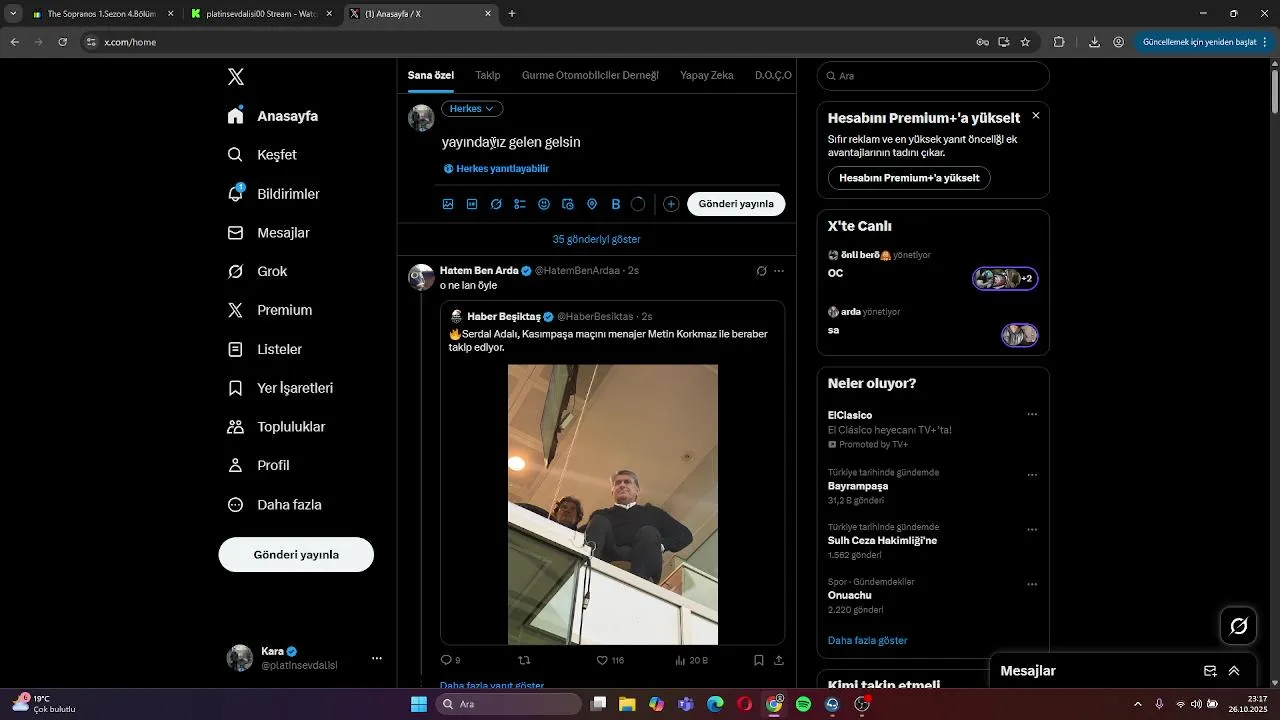Repost the Hatem Ben Arda post

click(x=523, y=660)
